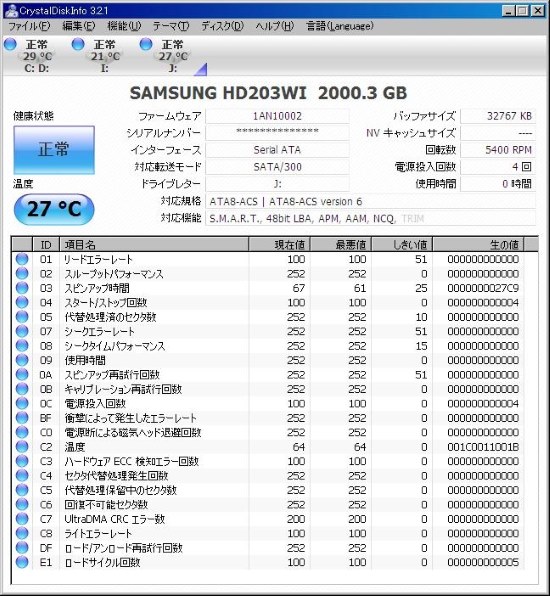Click status orb for C5 row
Image resolution: width=550 pixels, height=596 pixels.
[x=22, y=490]
